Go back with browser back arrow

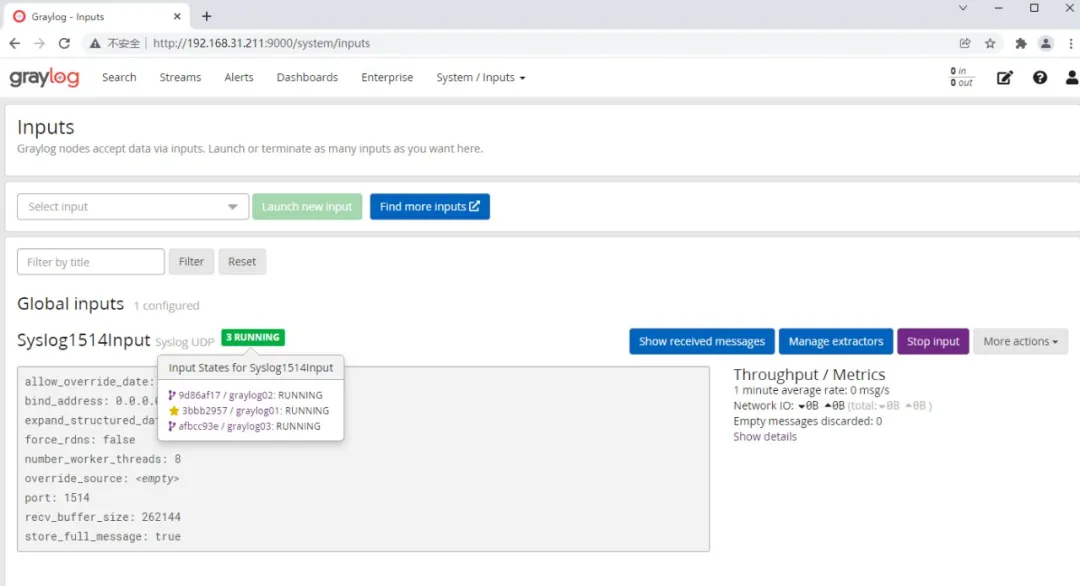tap(14, 43)
